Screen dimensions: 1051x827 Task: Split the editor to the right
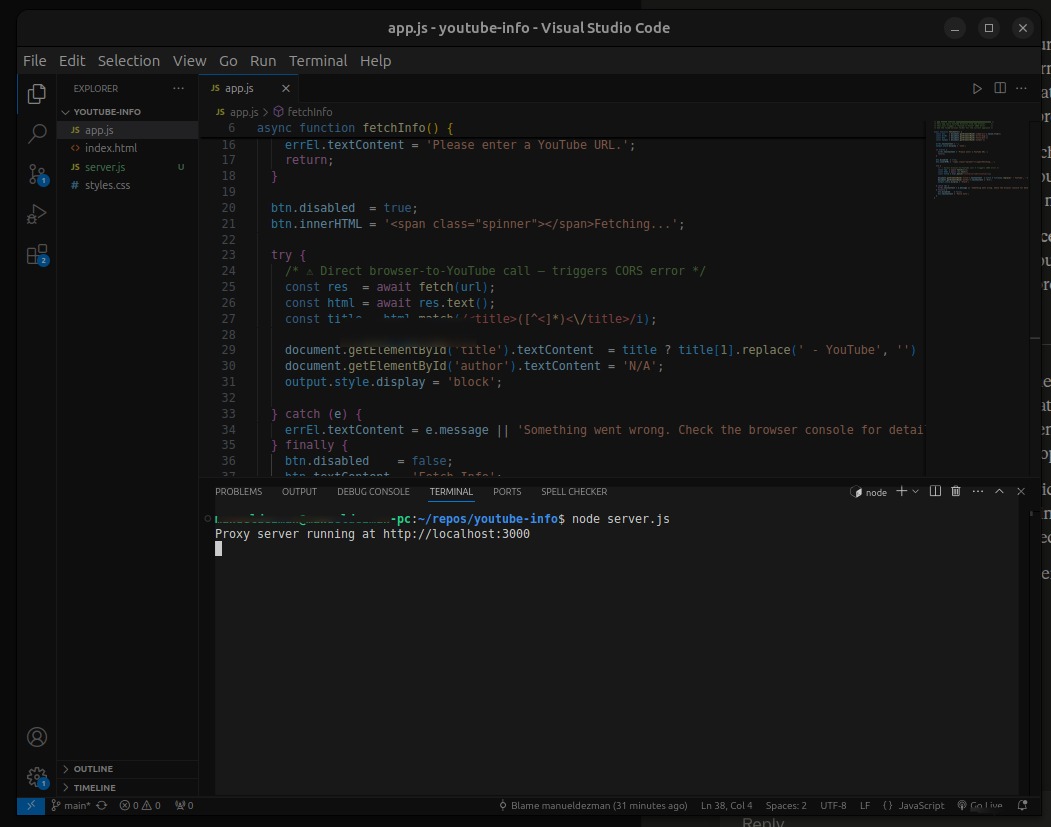pos(999,88)
